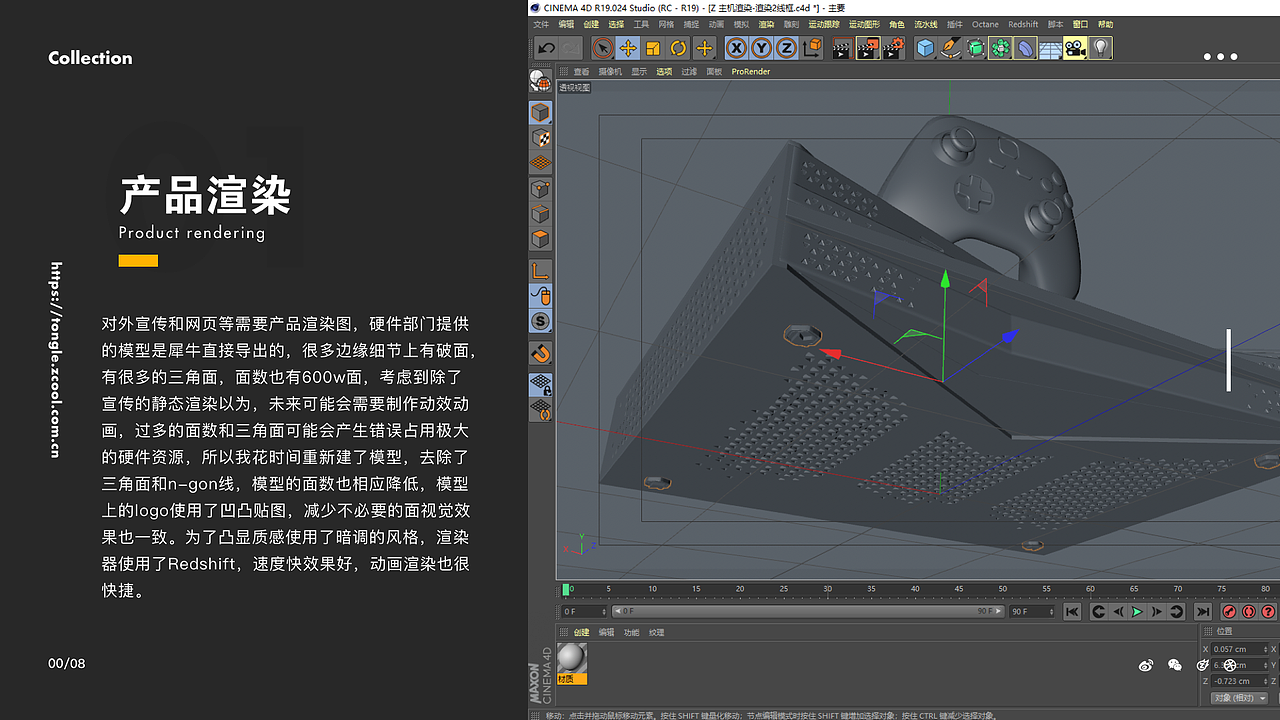Open viewport ProRender menu
1280x720 pixels.
point(751,72)
